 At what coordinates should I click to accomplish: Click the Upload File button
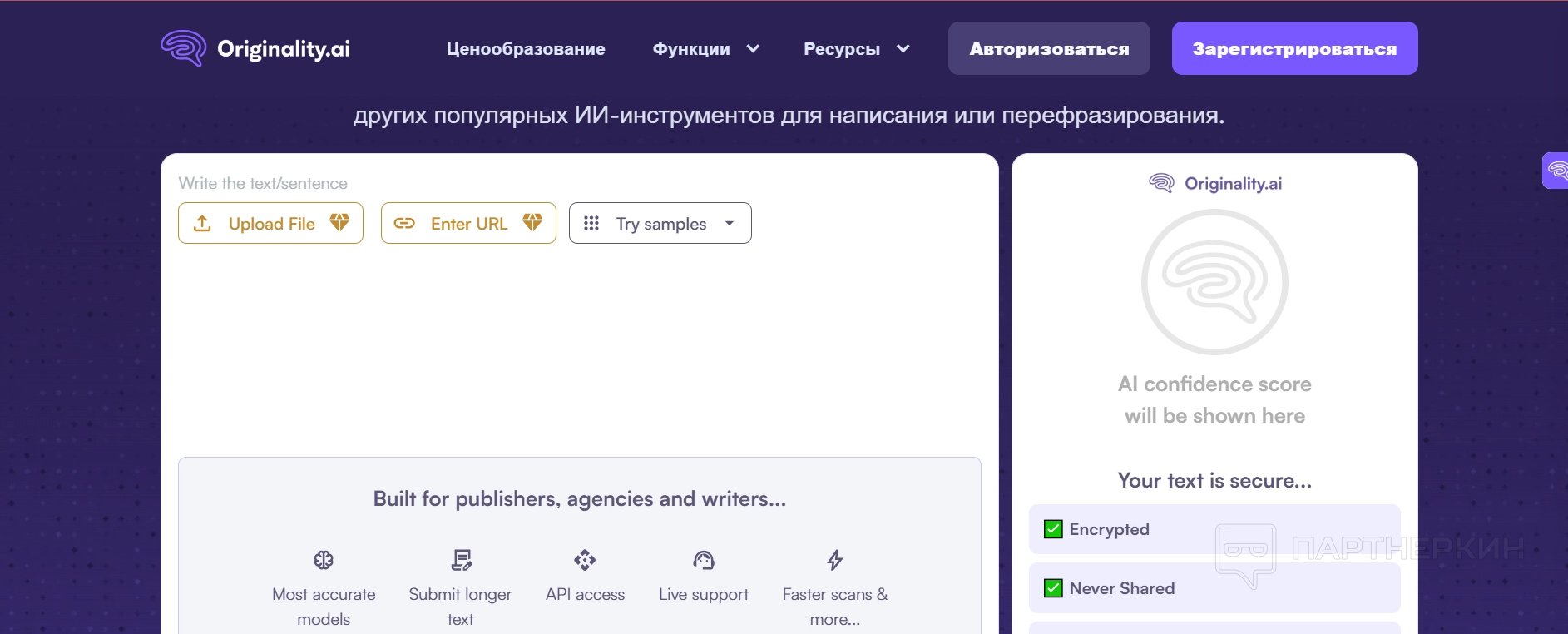[270, 223]
